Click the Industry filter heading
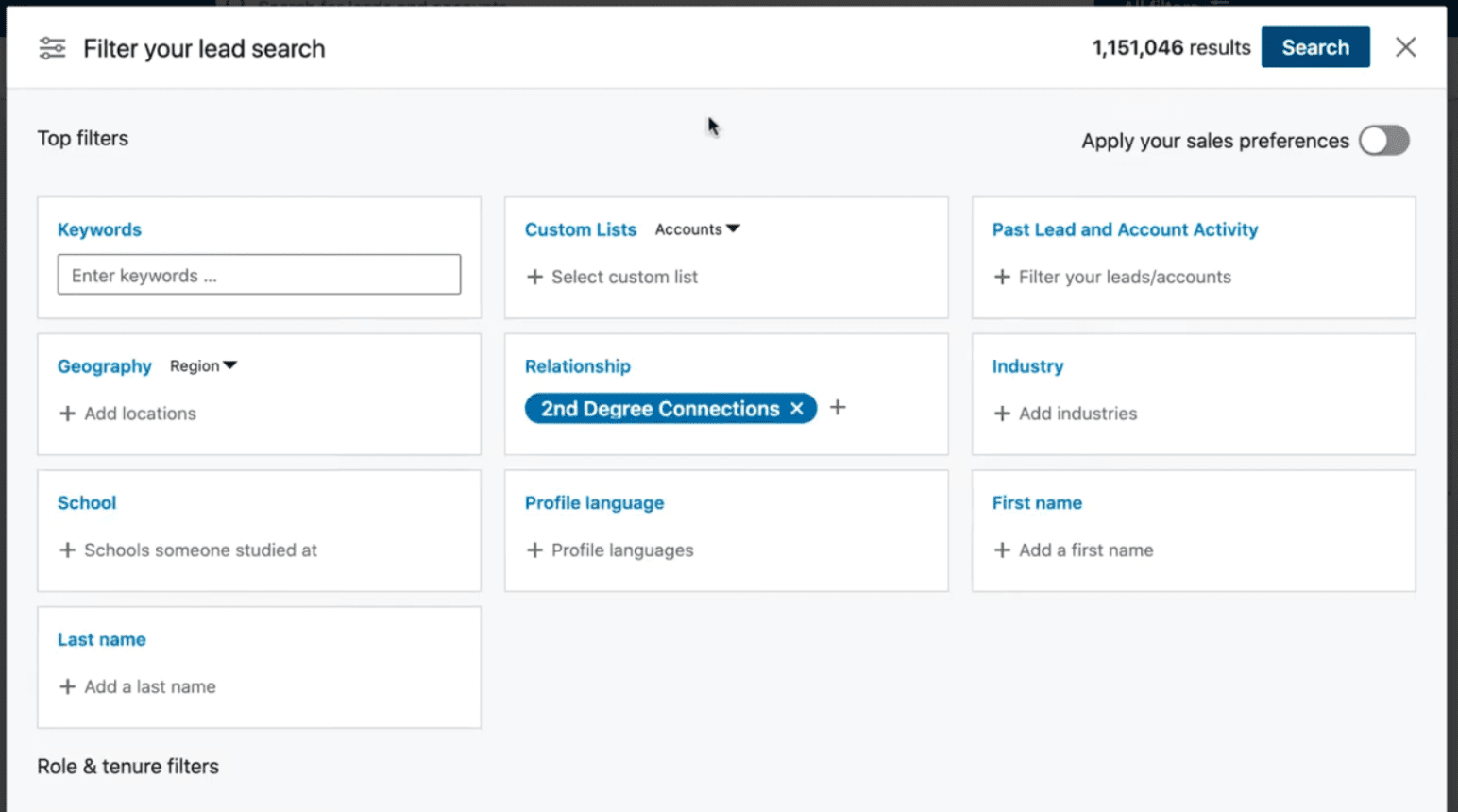 pyautogui.click(x=1027, y=366)
